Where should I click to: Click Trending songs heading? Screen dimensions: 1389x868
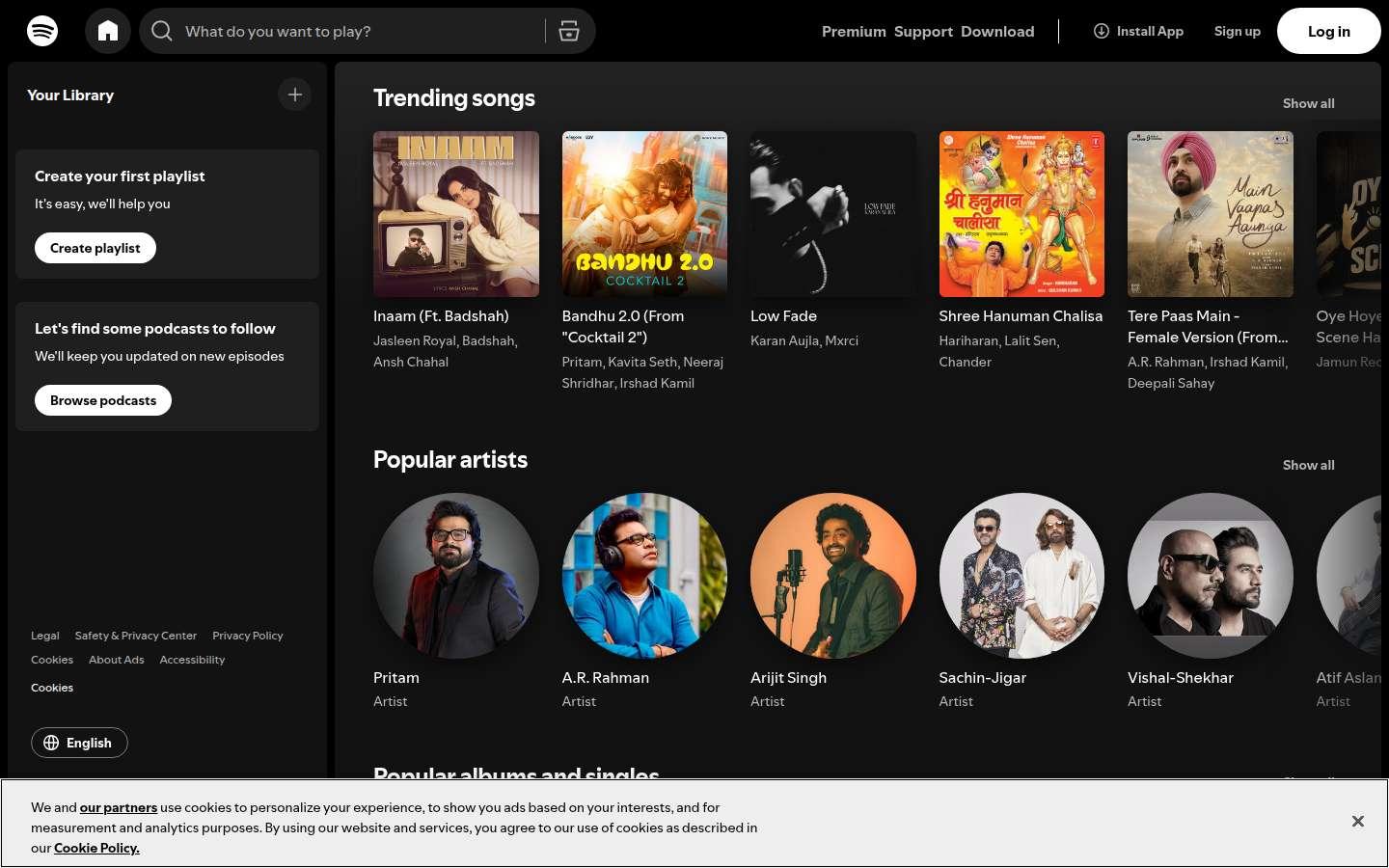tap(454, 98)
